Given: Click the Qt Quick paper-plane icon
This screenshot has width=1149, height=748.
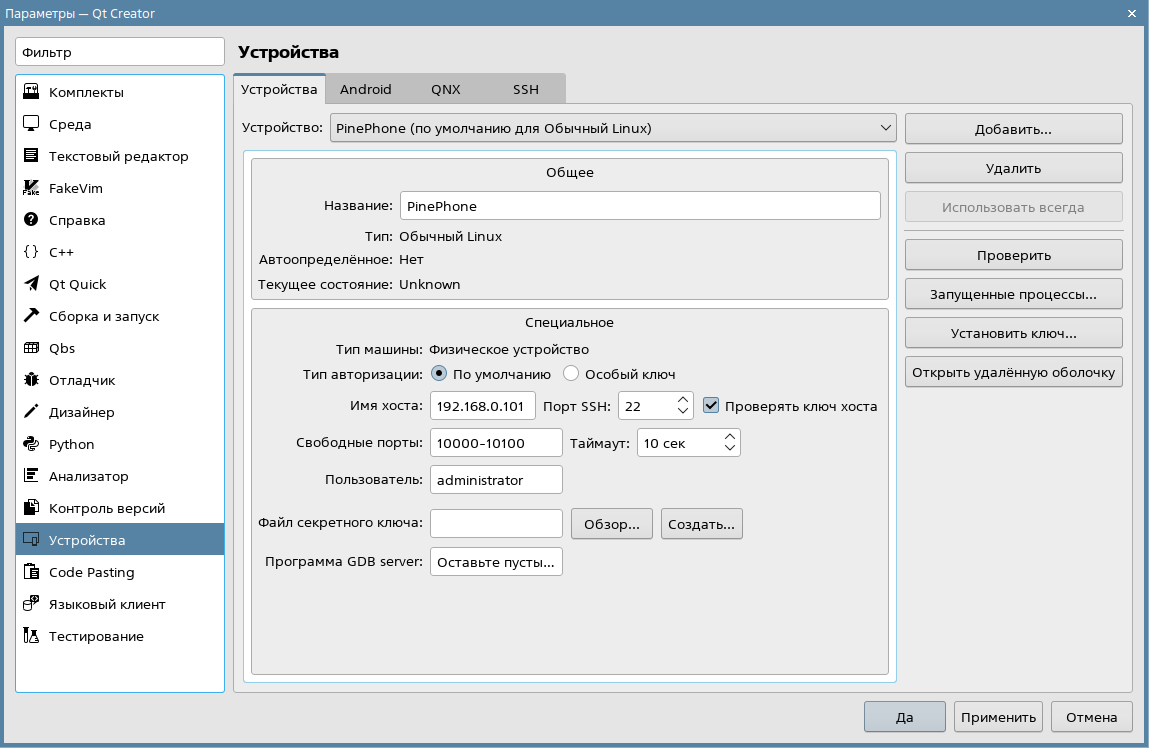Looking at the screenshot, I should (x=31, y=284).
